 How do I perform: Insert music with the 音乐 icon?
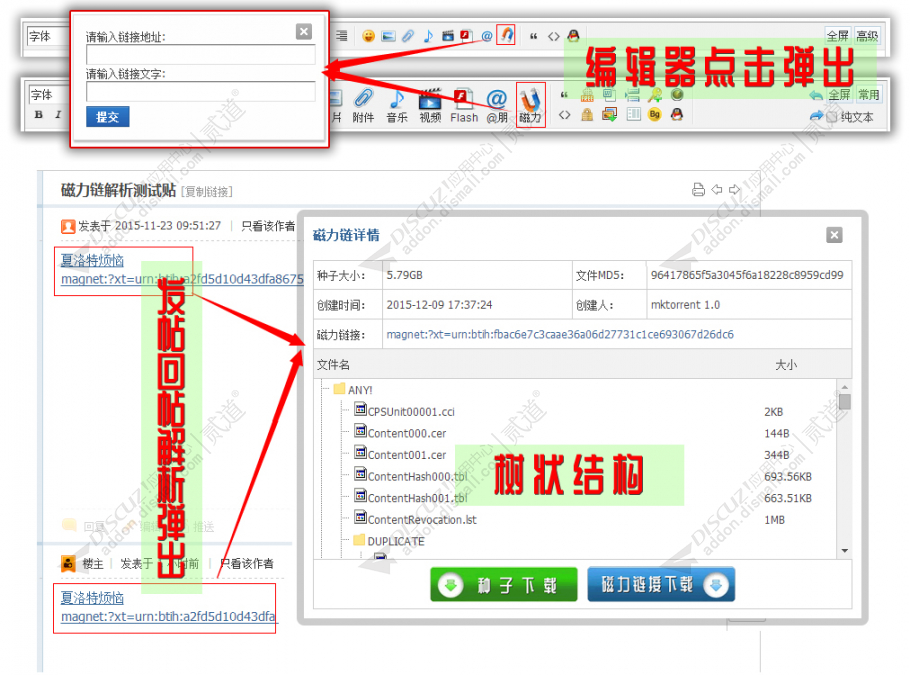[397, 103]
